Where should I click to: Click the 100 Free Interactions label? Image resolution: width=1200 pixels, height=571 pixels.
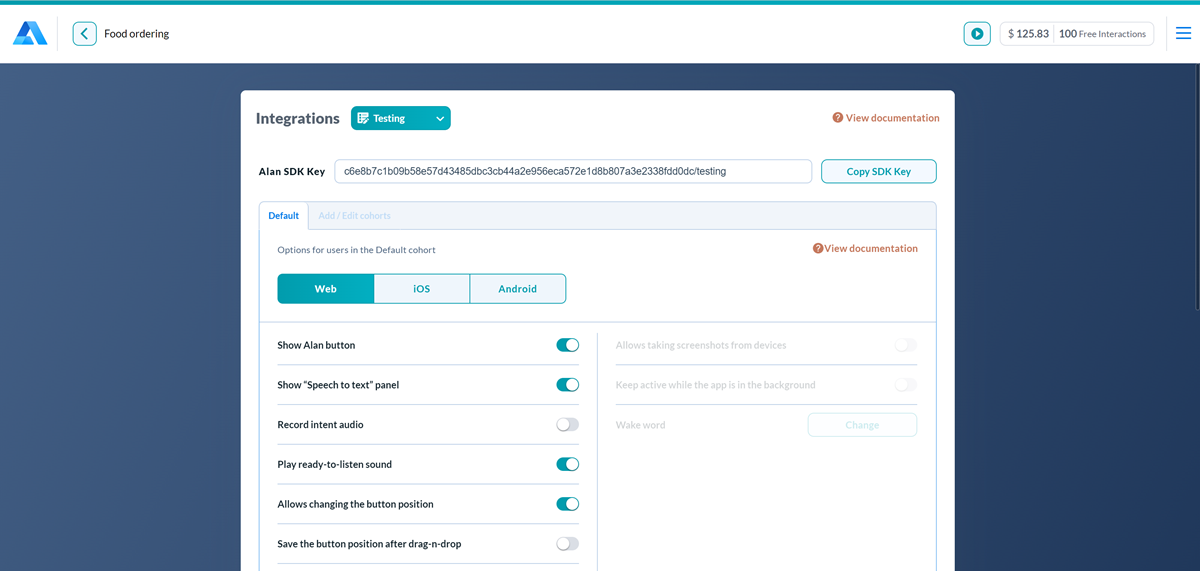point(1102,34)
